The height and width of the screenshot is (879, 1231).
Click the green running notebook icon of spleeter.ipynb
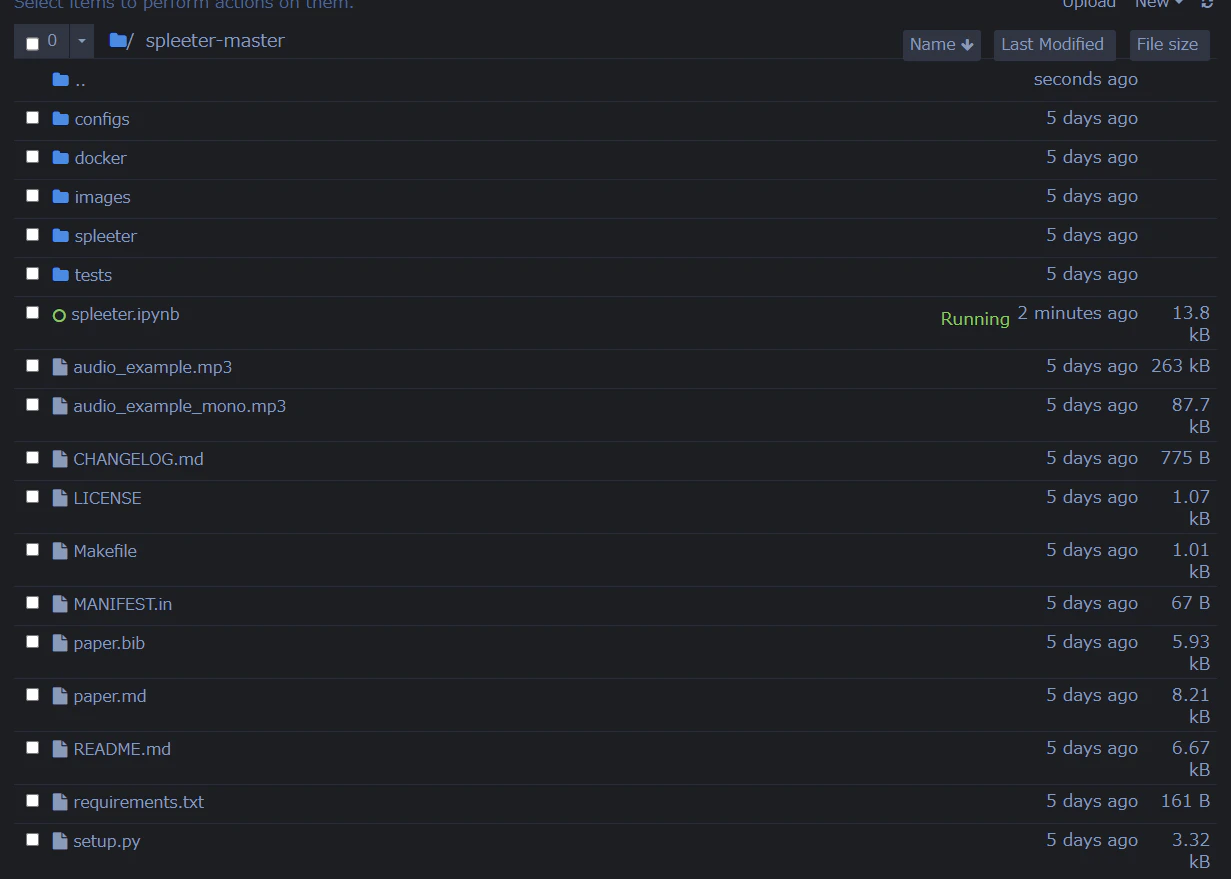click(59, 315)
